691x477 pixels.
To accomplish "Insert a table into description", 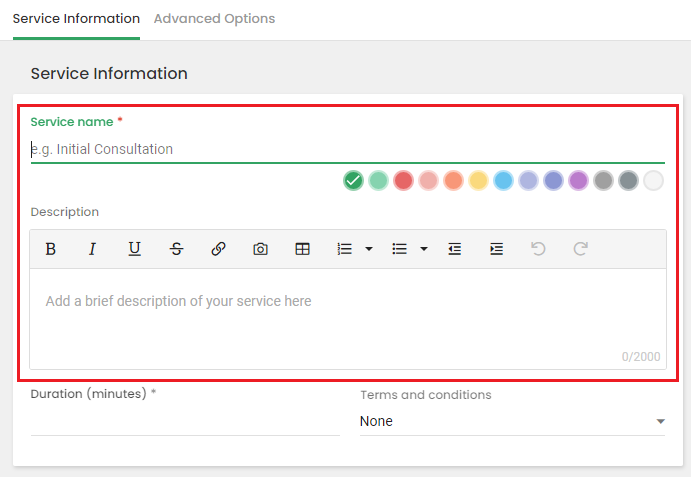I will tap(302, 249).
